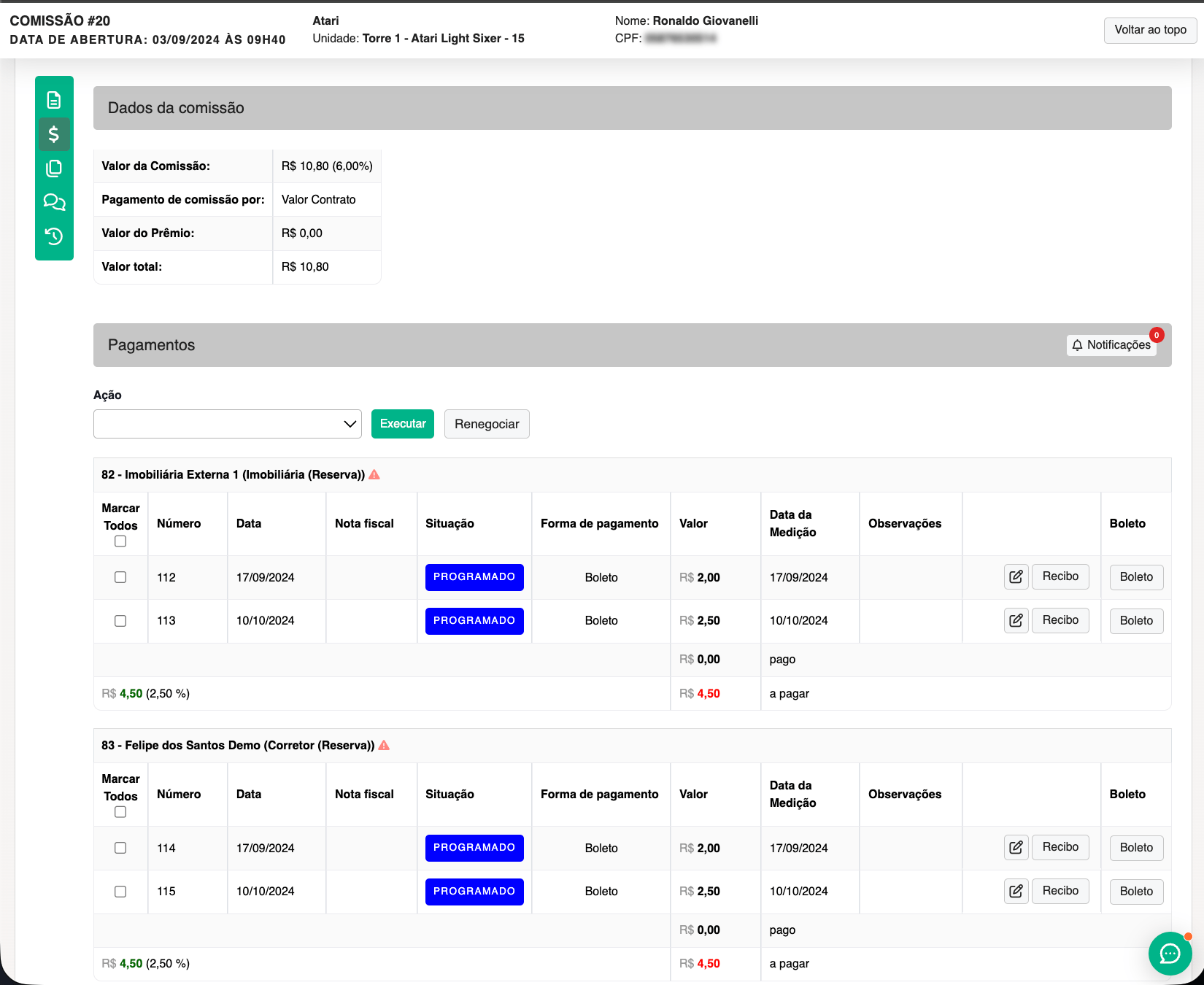
Task: Click the warning icon next to Imobiliária Externa 1
Action: tap(374, 475)
